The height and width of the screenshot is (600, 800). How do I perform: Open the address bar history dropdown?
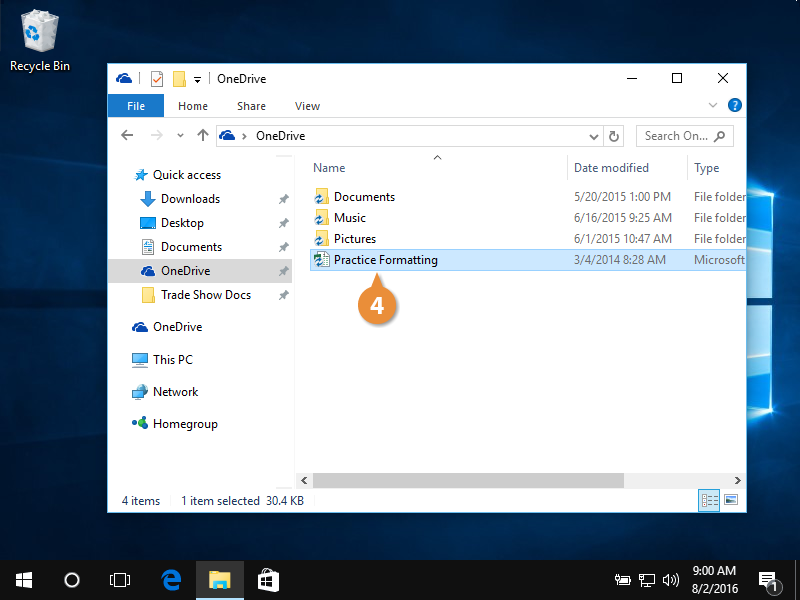[x=594, y=136]
